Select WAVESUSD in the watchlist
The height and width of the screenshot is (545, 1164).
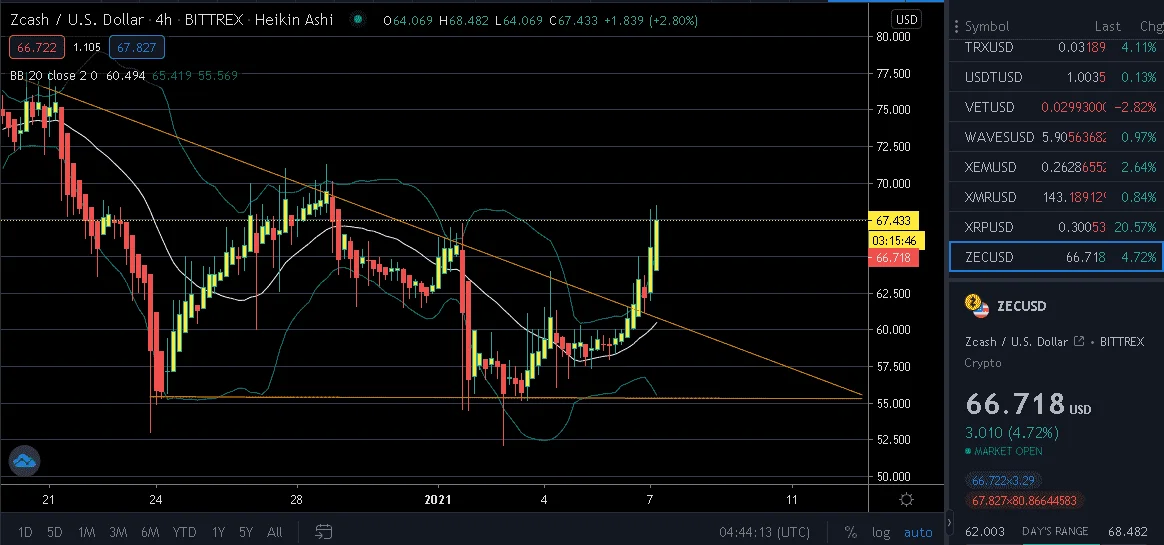pos(1056,137)
